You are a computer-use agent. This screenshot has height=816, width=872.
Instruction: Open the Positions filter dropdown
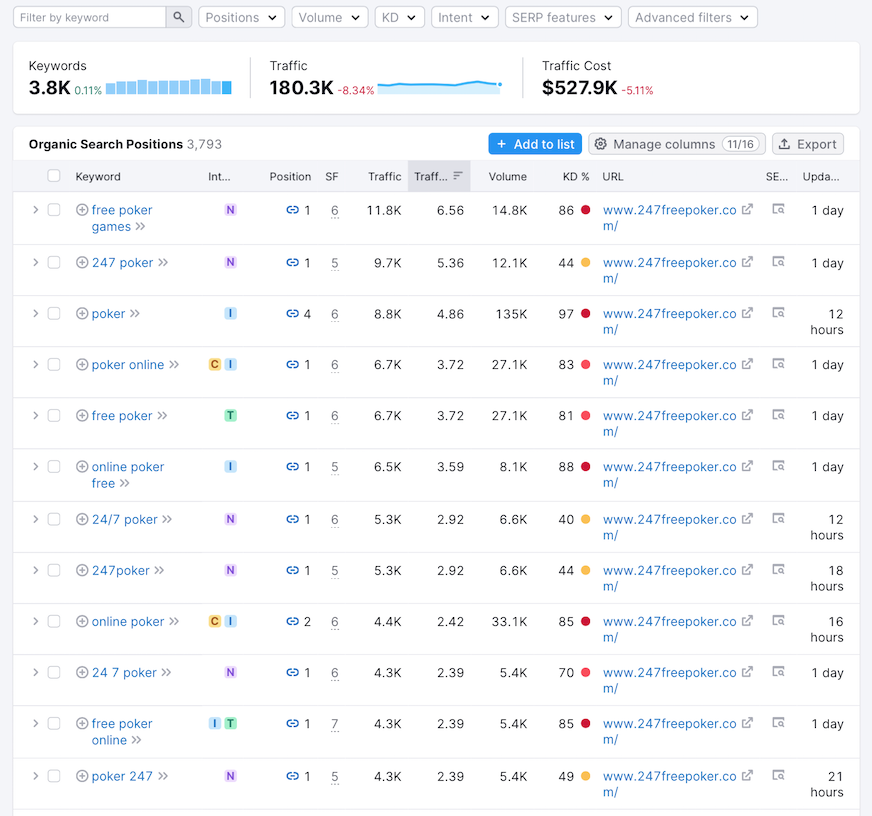pos(241,17)
